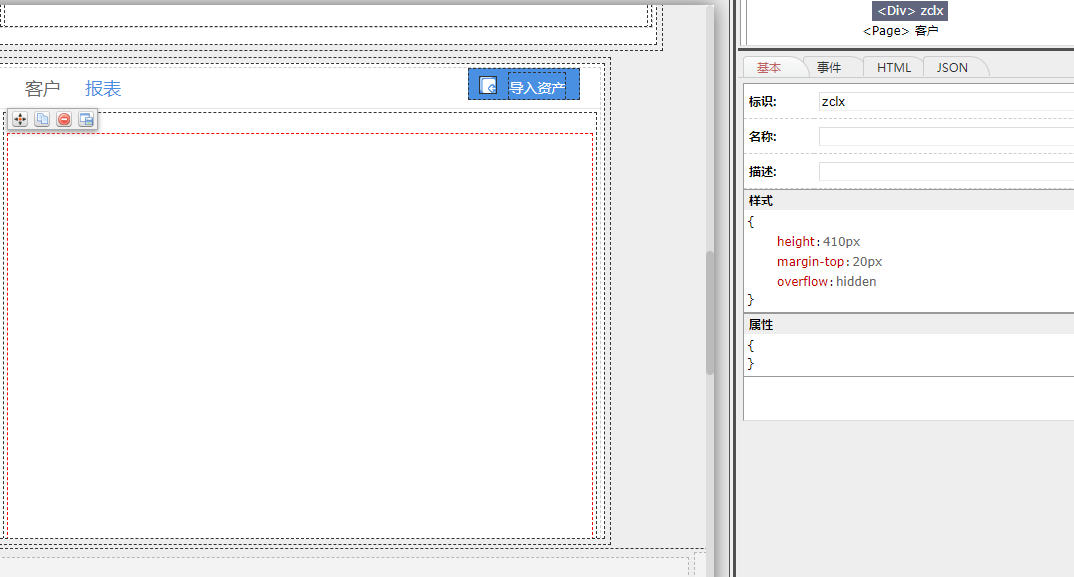This screenshot has width=1074, height=577.
Task: Click the import icon inside blue button
Action: pos(488,86)
